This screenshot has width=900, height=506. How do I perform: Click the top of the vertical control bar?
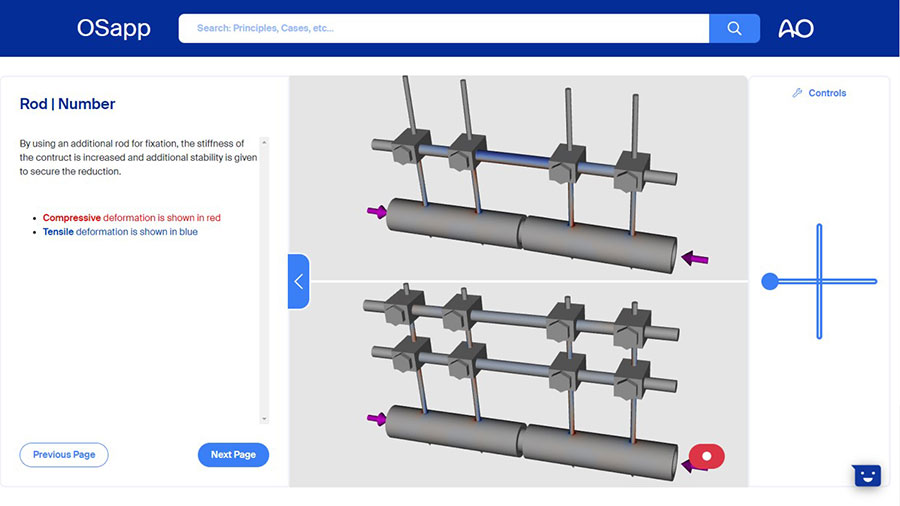[819, 229]
